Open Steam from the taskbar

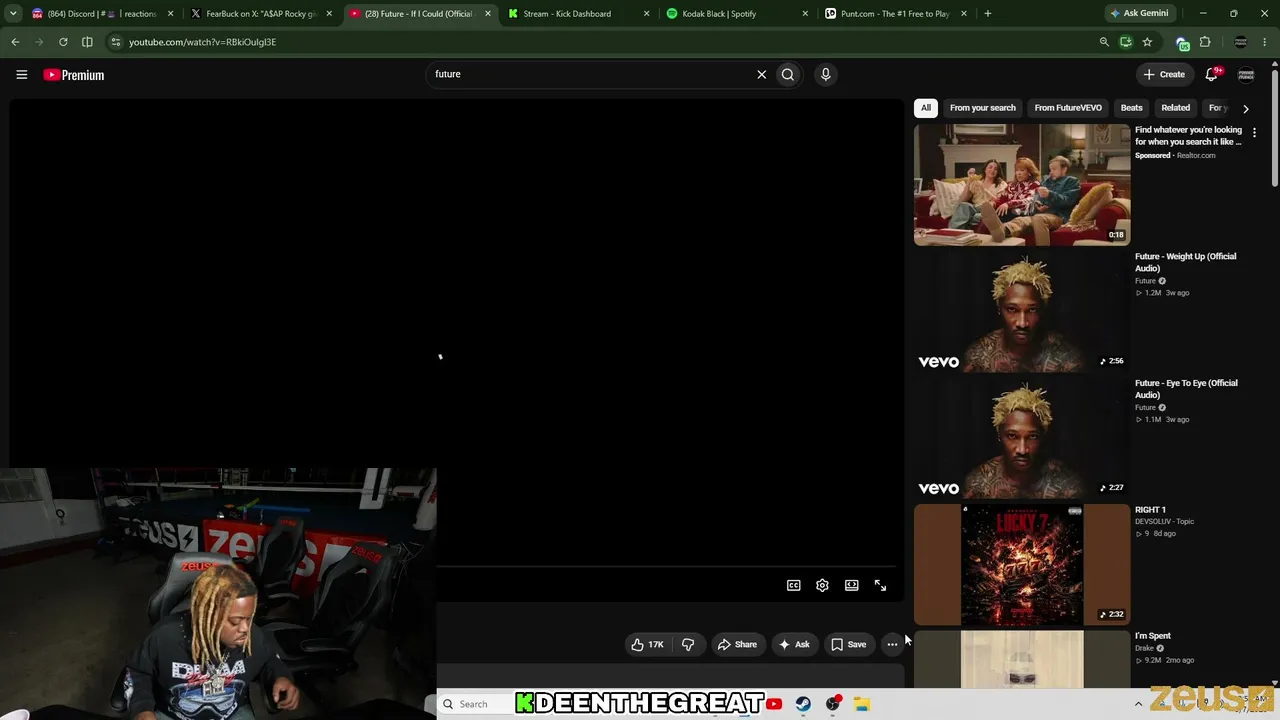pyautogui.click(x=803, y=704)
